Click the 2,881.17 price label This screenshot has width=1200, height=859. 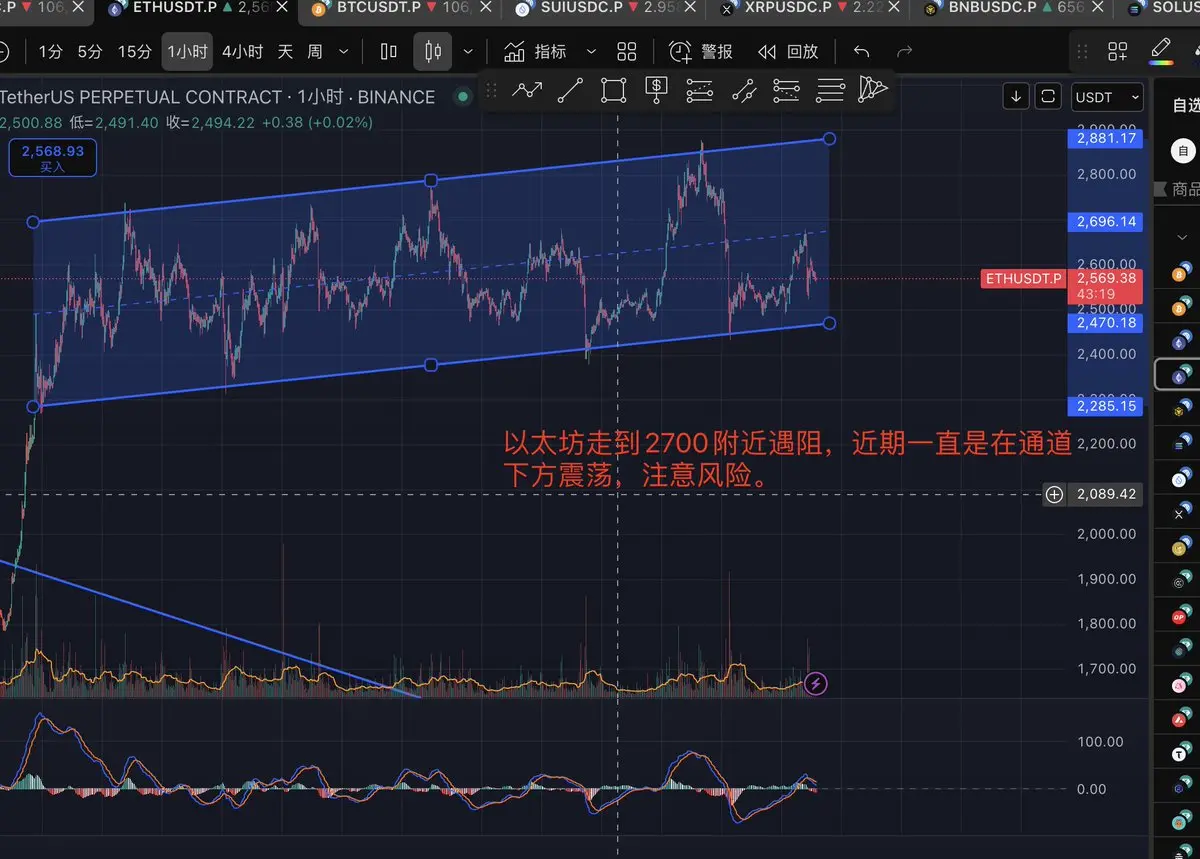[x=1106, y=139]
